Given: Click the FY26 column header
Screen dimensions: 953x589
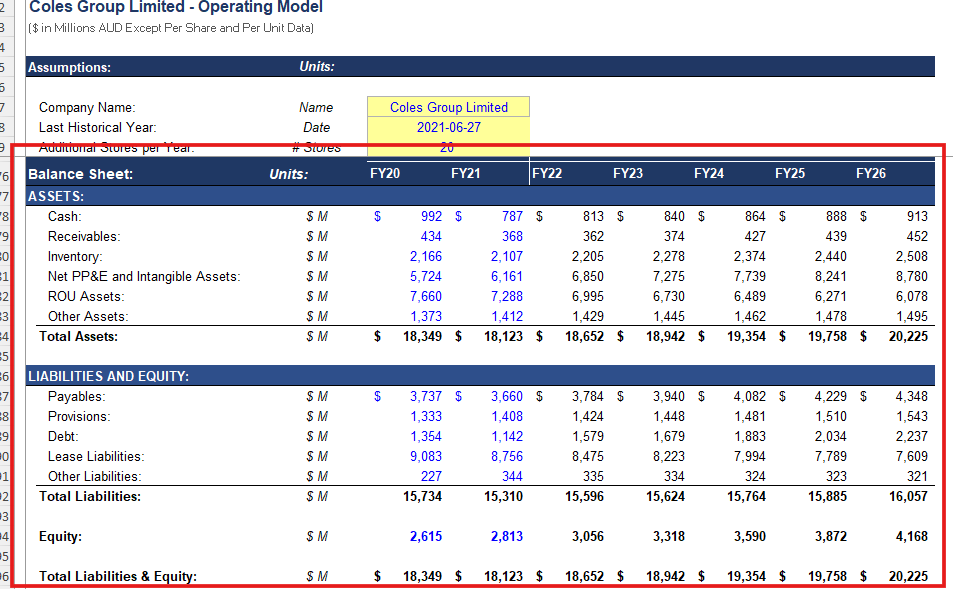Looking at the screenshot, I should (x=871, y=174).
